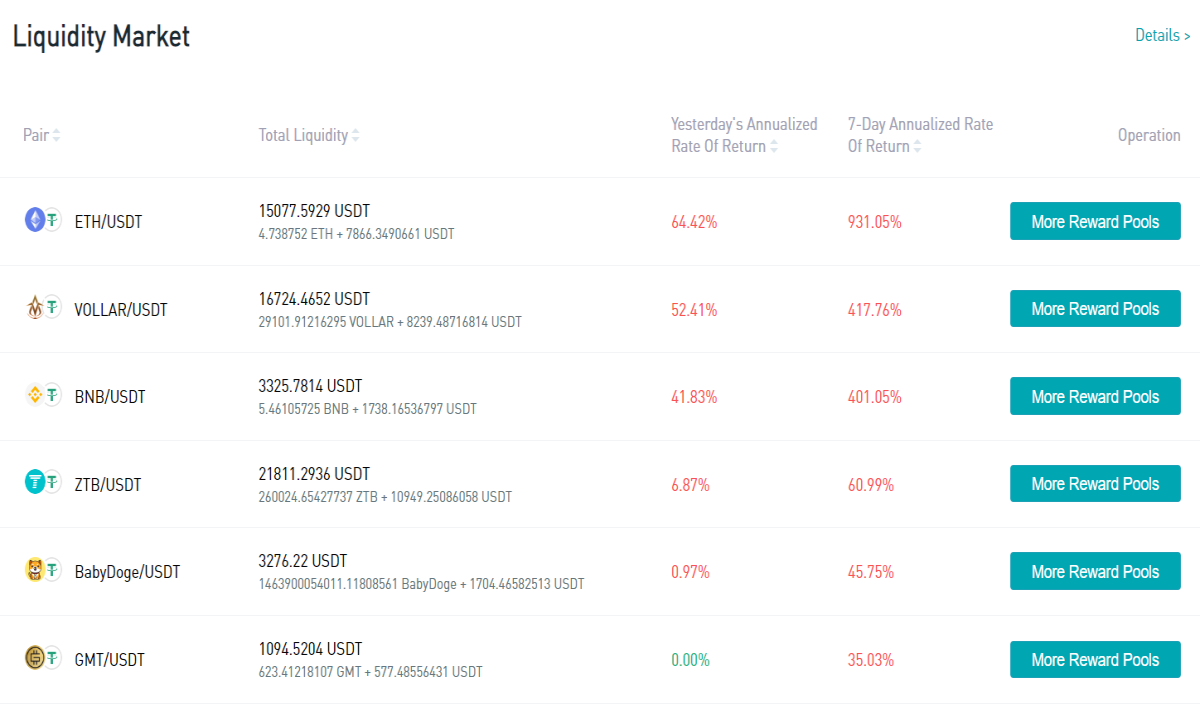The width and height of the screenshot is (1200, 709).
Task: Open More Reward Pools for GMT/USDT
Action: click(1095, 659)
